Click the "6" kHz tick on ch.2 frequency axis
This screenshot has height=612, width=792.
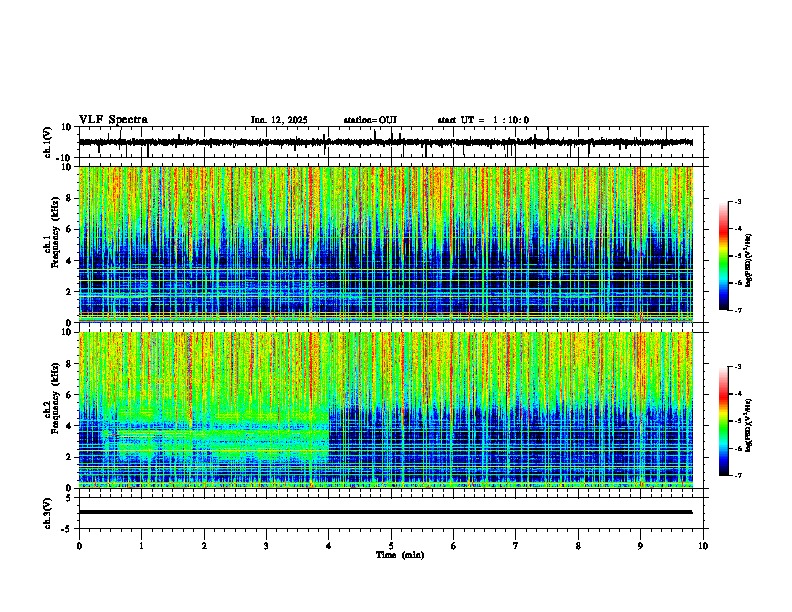pos(70,394)
